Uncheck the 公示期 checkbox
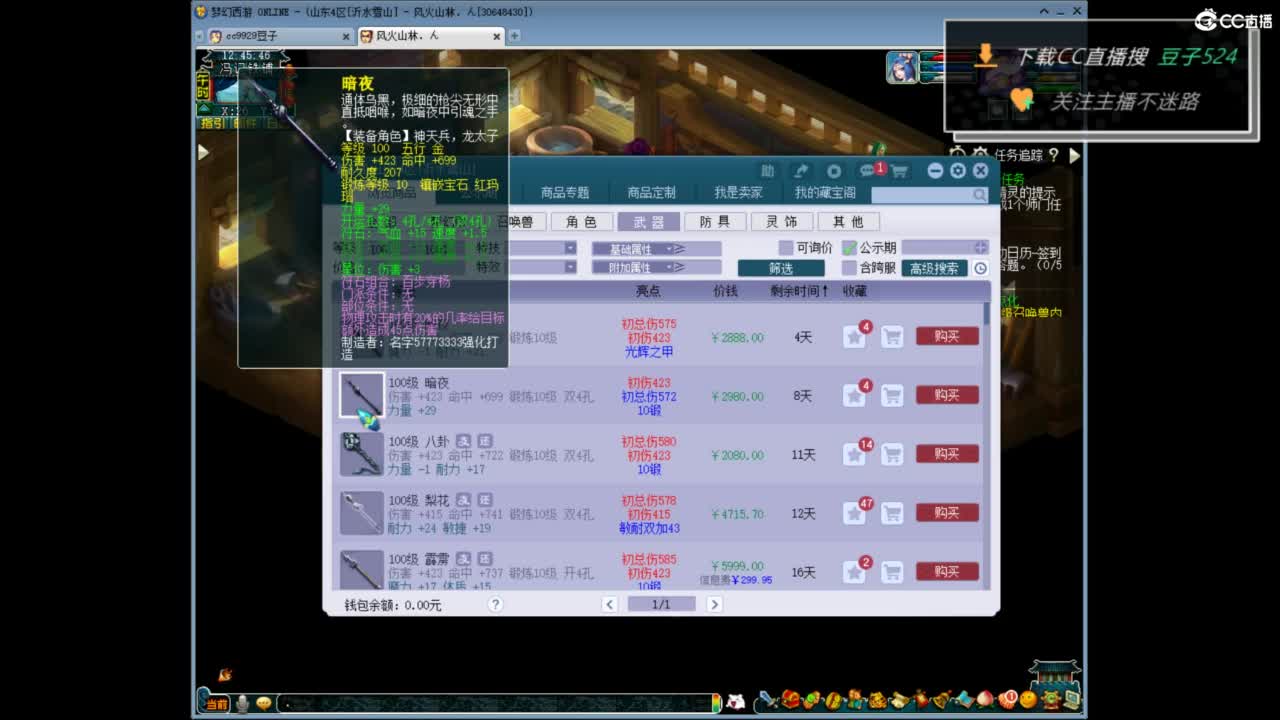 849,248
